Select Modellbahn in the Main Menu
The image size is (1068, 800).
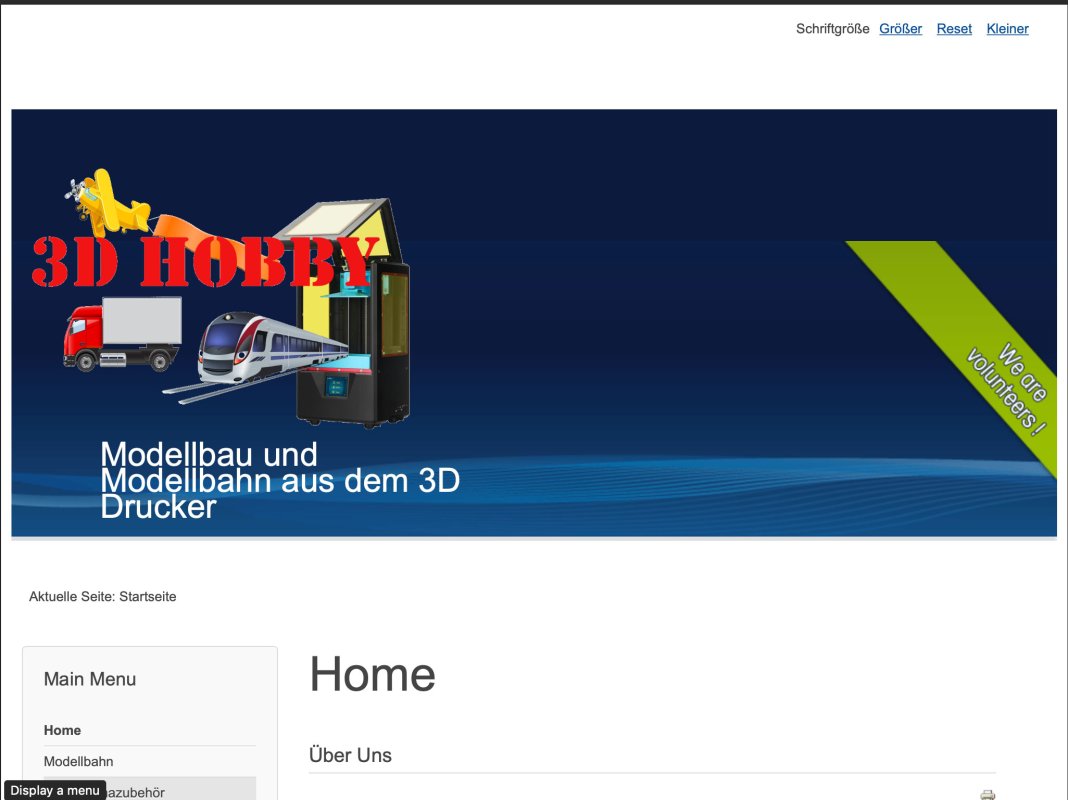78,761
